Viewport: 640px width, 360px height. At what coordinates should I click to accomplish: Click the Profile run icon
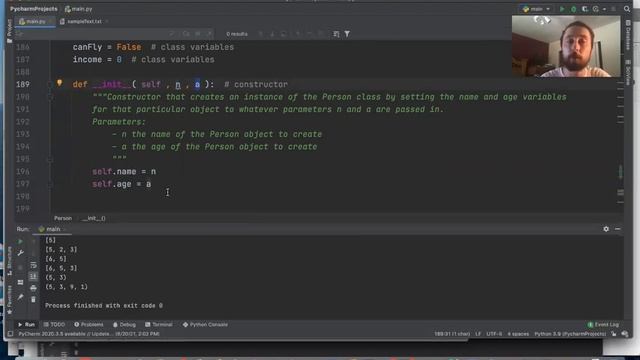tap(596, 9)
